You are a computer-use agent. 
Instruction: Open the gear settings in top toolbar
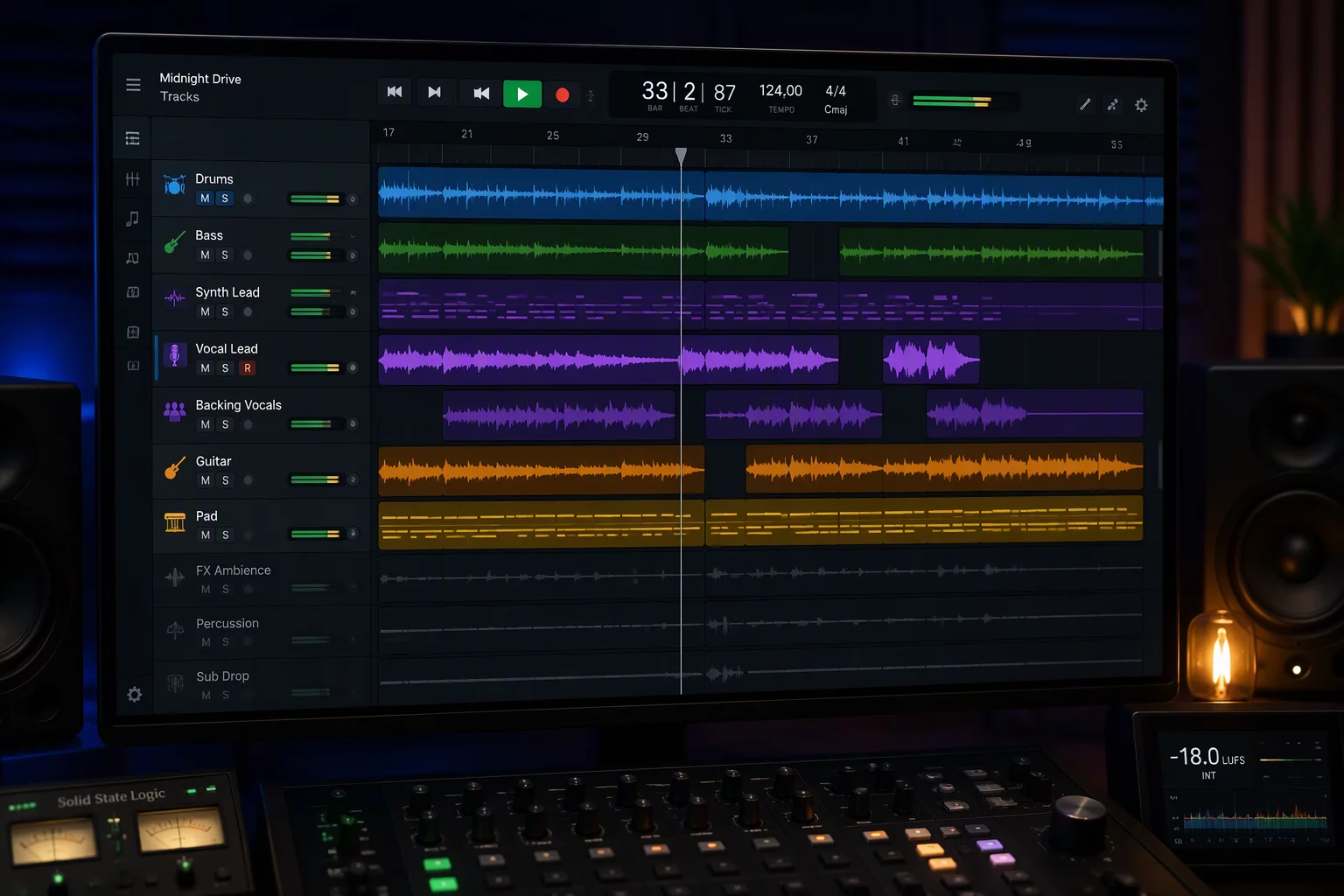[1141, 105]
